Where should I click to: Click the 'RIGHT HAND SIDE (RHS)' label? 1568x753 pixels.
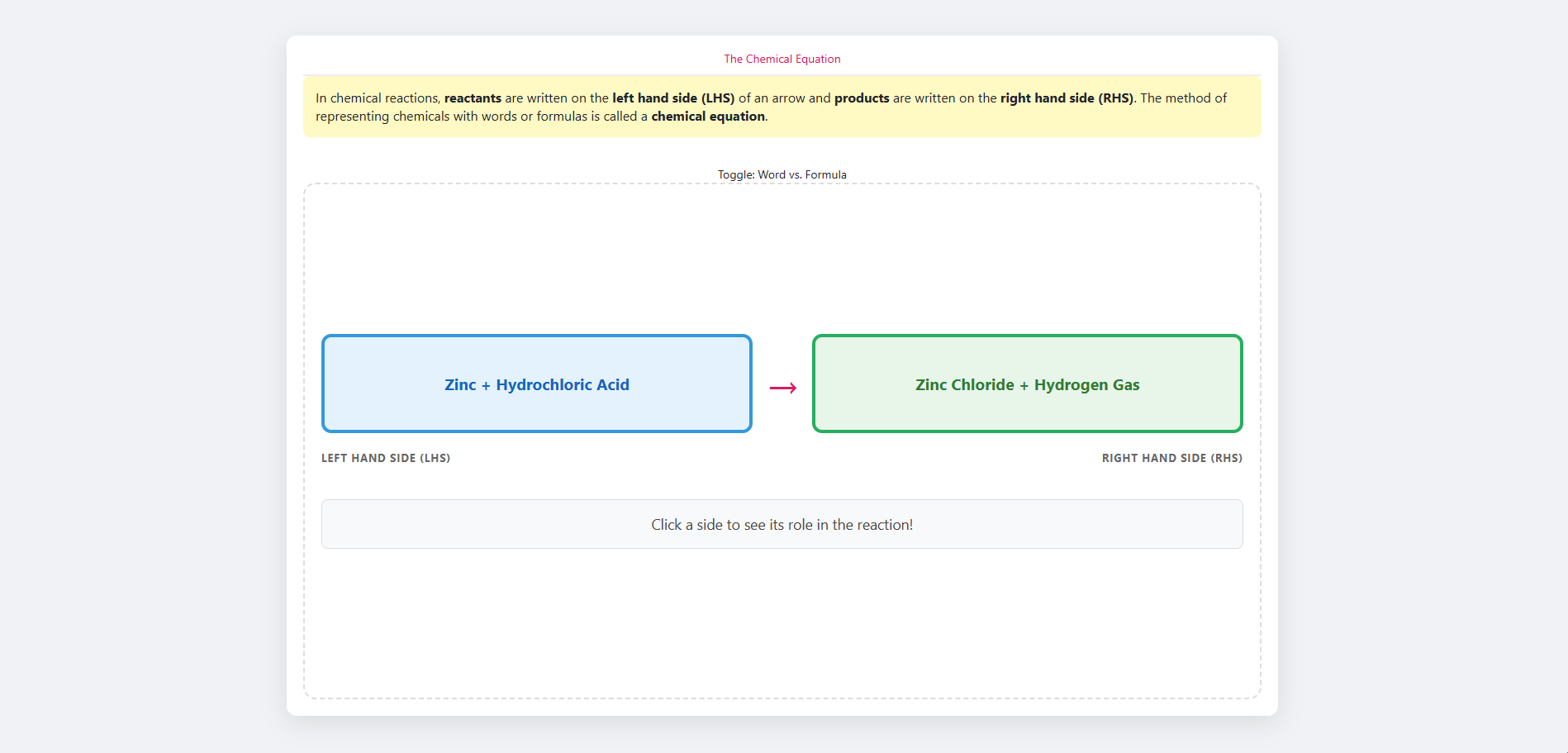point(1172,458)
